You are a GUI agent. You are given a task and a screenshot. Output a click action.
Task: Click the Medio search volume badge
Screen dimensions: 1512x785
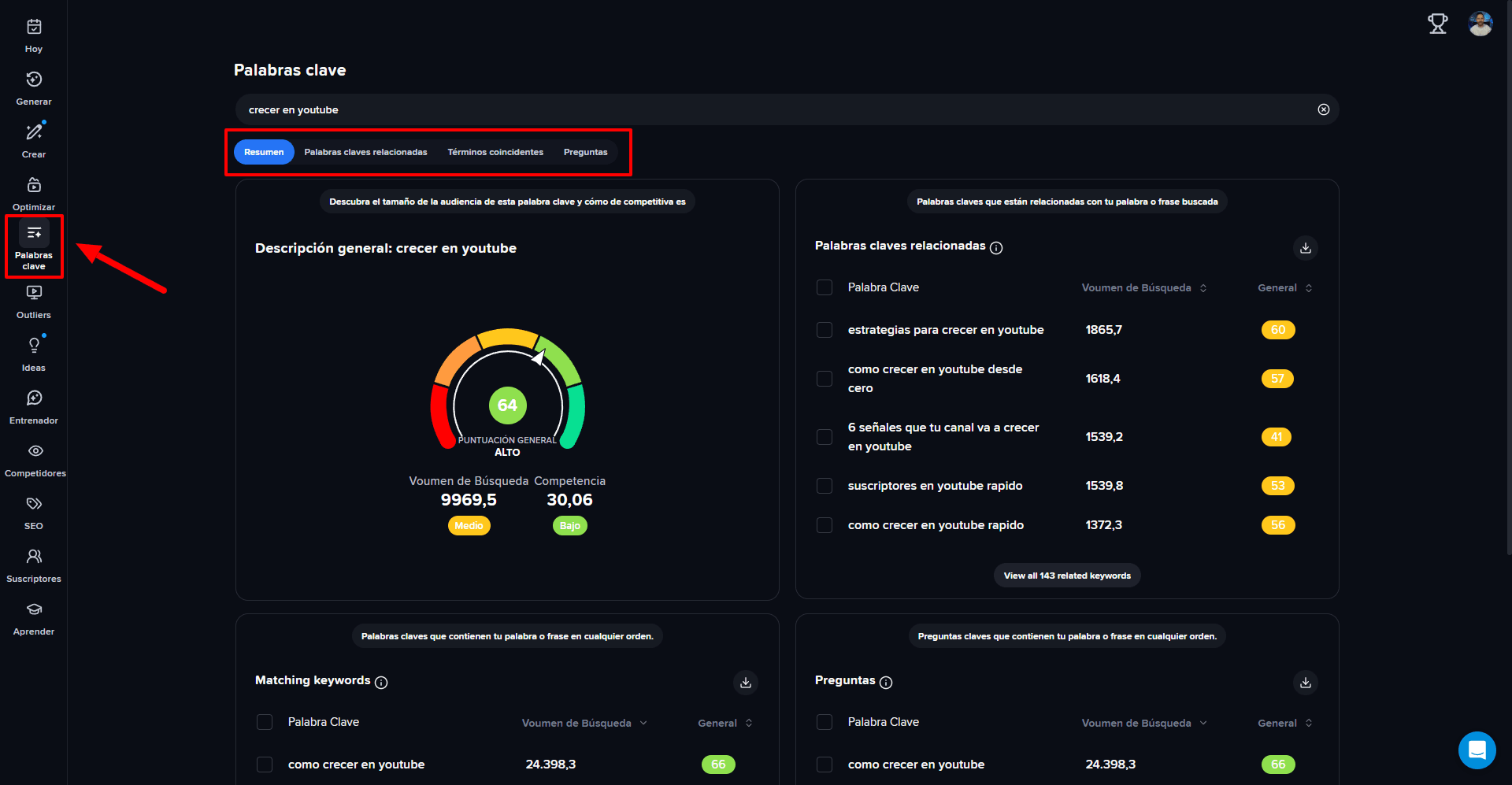(469, 526)
